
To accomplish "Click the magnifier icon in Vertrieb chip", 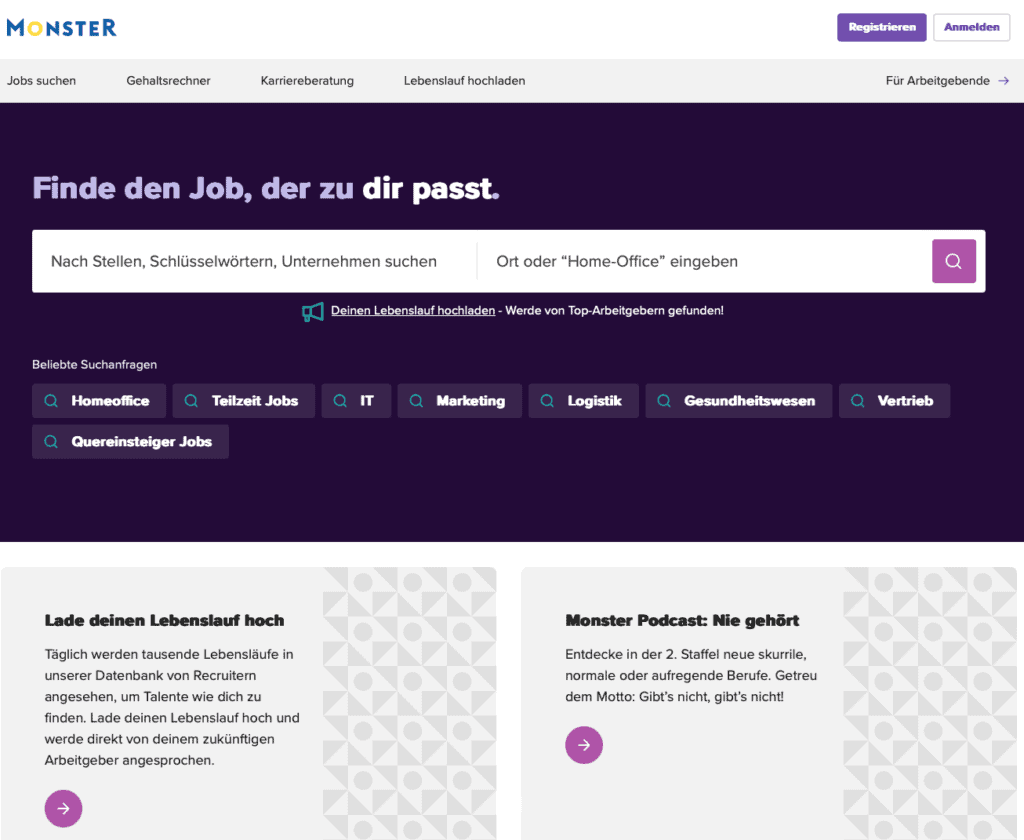I will (857, 401).
